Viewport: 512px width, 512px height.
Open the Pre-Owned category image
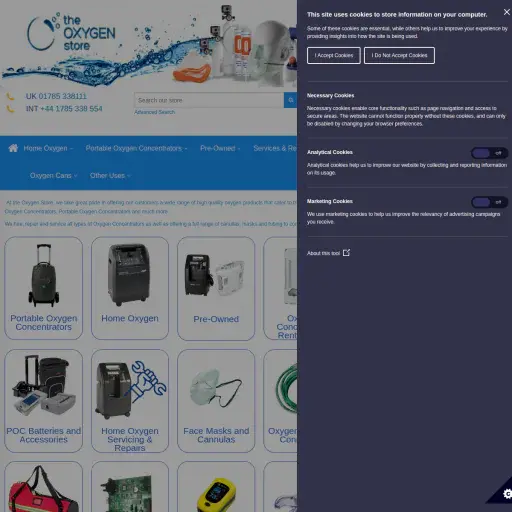[x=216, y=275]
